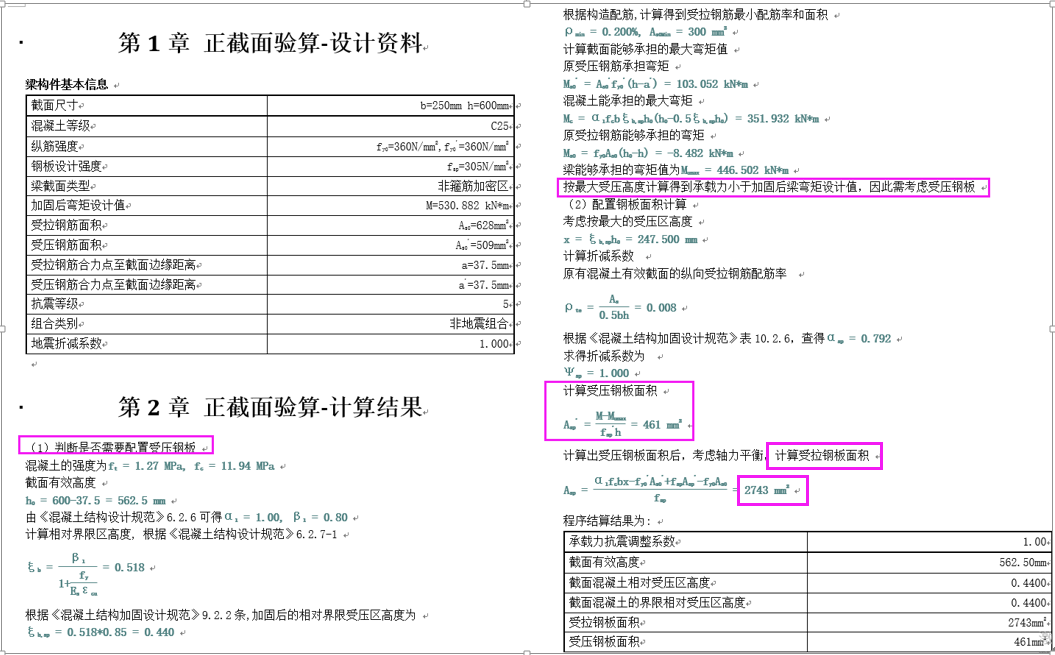Click the '计算受压钢板面积' line
Screen dimensions: 1055x655
point(611,390)
